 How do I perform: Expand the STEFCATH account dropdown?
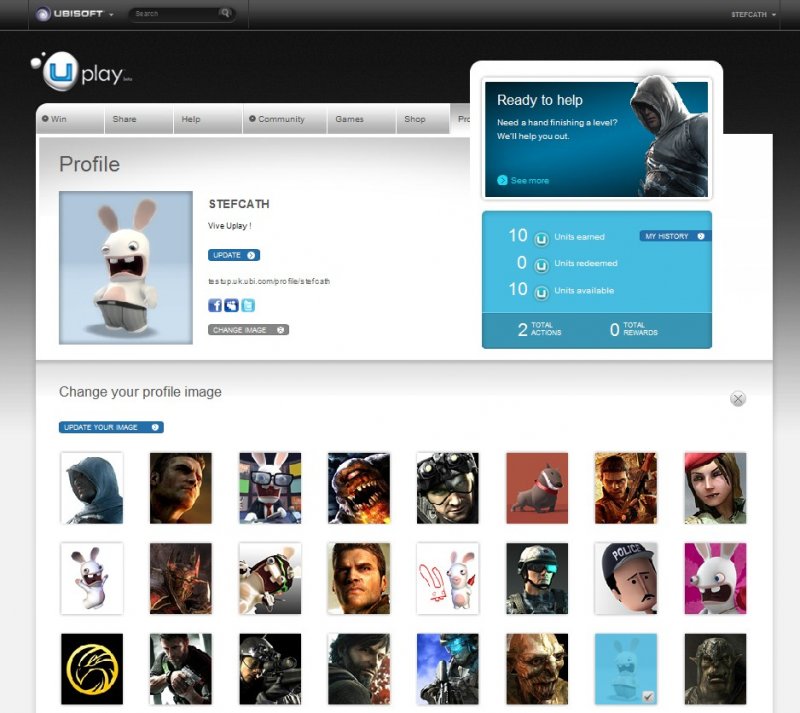point(753,15)
